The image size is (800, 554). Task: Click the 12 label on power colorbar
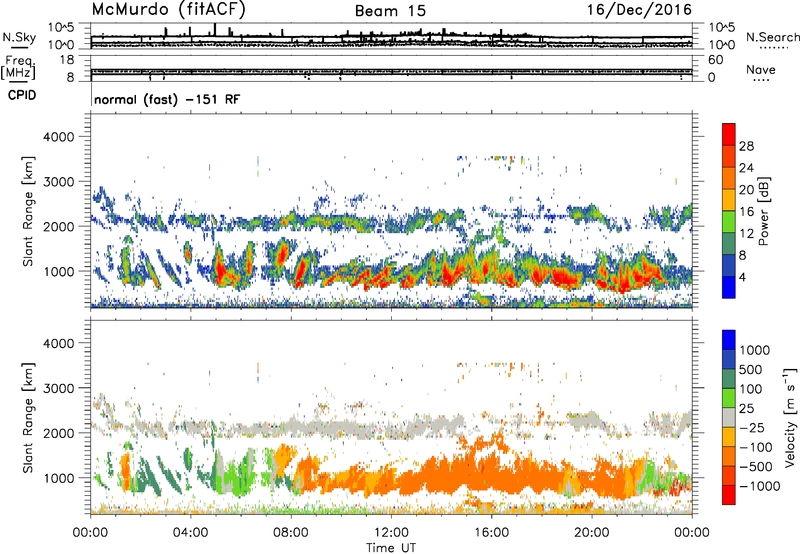(746, 234)
